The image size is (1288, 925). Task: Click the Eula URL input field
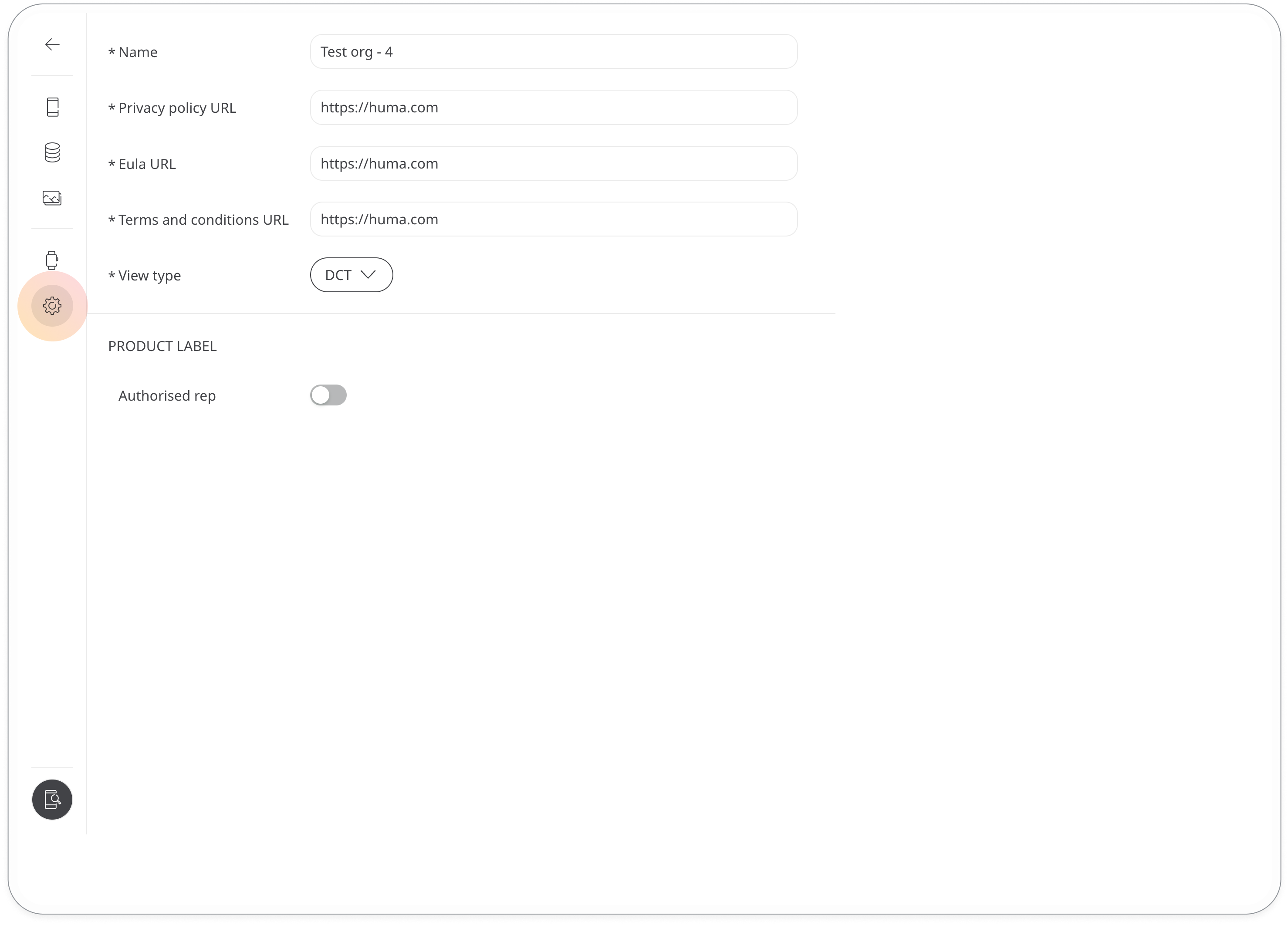tap(553, 163)
